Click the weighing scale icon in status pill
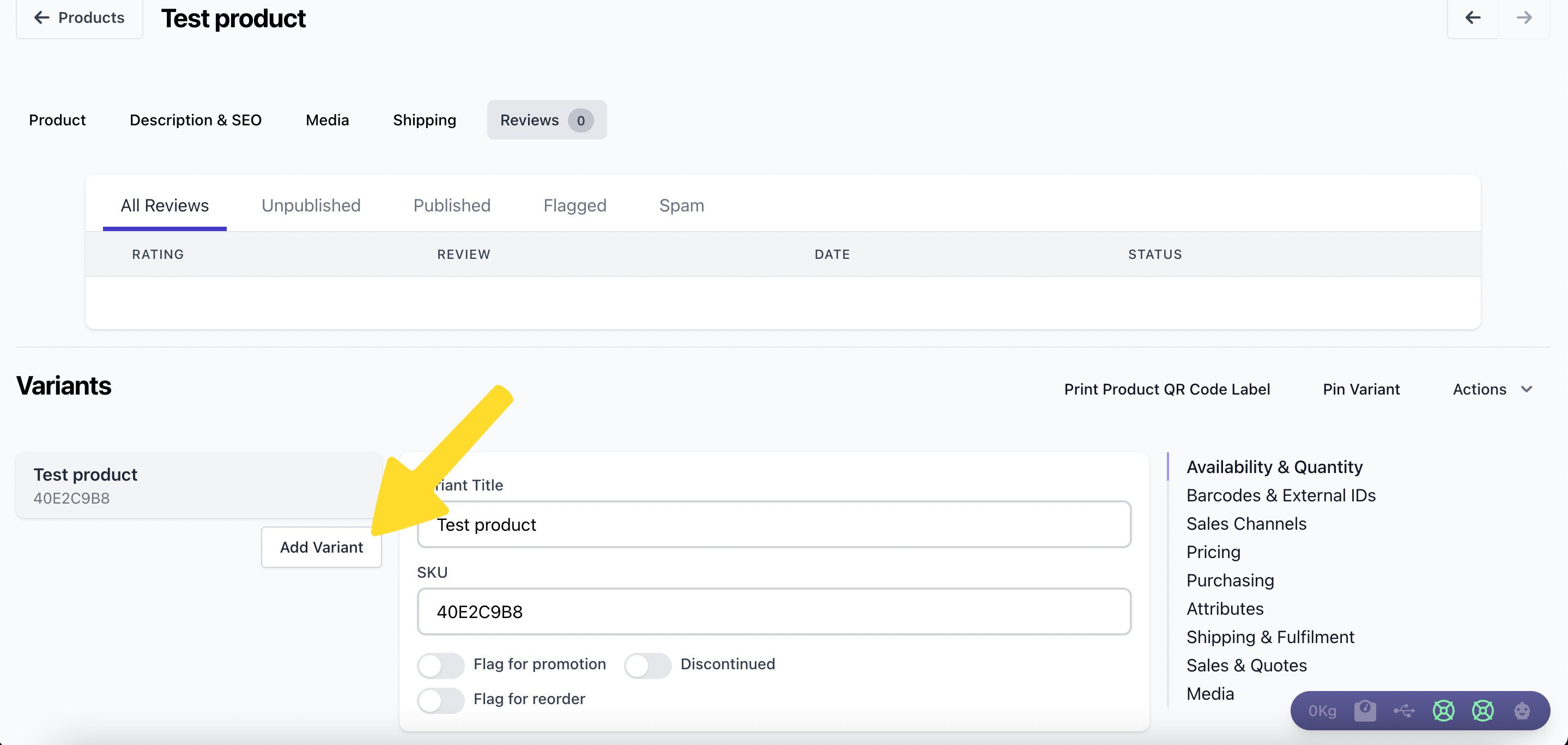The width and height of the screenshot is (1568, 745). tap(1365, 710)
